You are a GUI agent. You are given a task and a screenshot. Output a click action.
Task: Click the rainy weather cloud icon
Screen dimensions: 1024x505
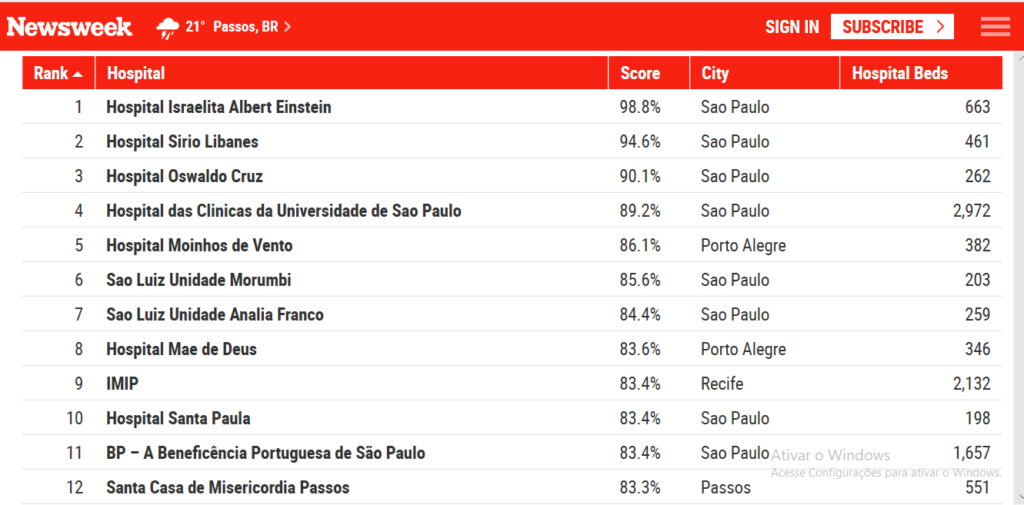point(168,28)
